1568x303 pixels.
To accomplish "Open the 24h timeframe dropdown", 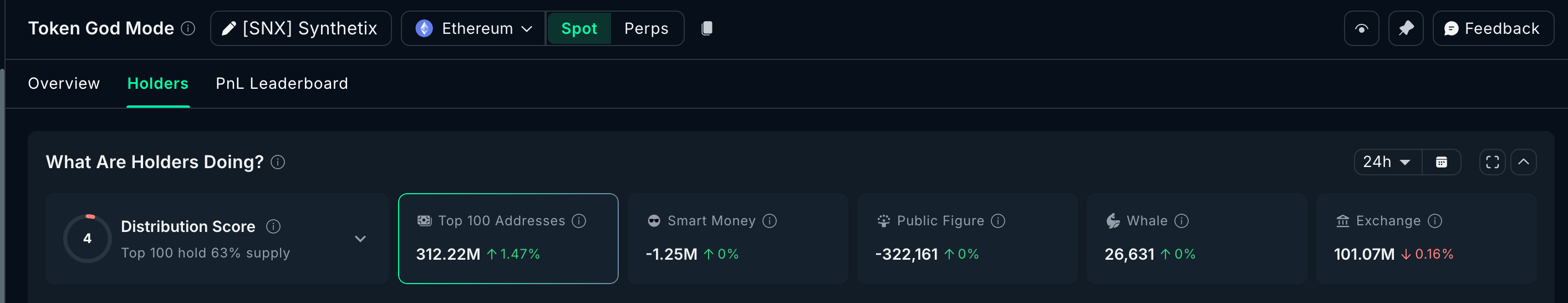I will click(x=1387, y=162).
